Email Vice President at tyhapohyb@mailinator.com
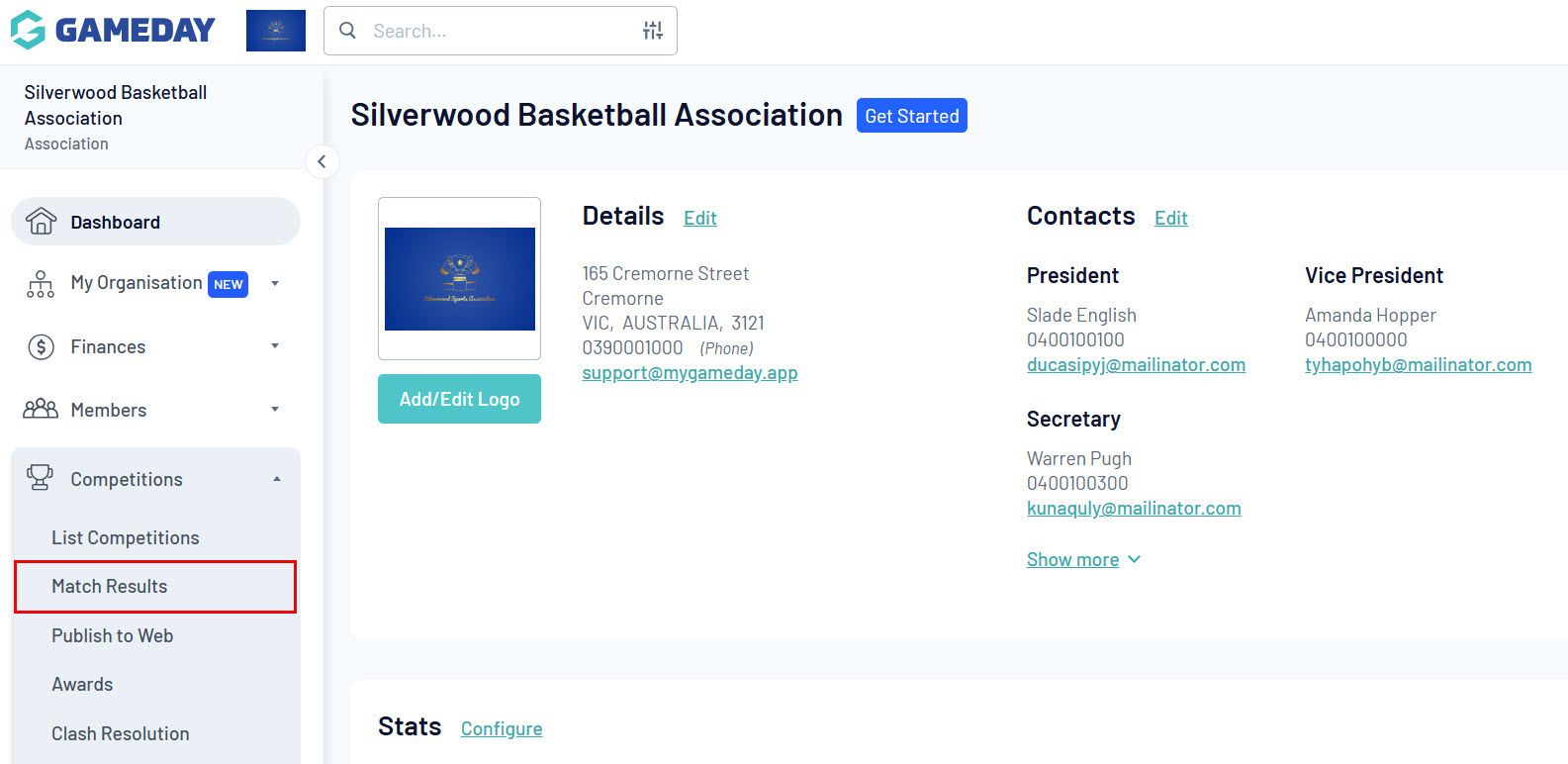Viewport: 1568px width, 764px height. coord(1419,364)
